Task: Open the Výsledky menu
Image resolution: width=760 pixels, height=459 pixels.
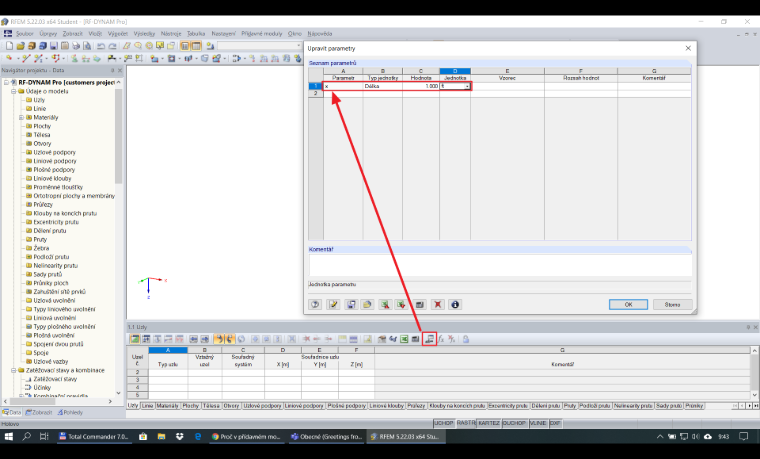Action: (x=144, y=33)
